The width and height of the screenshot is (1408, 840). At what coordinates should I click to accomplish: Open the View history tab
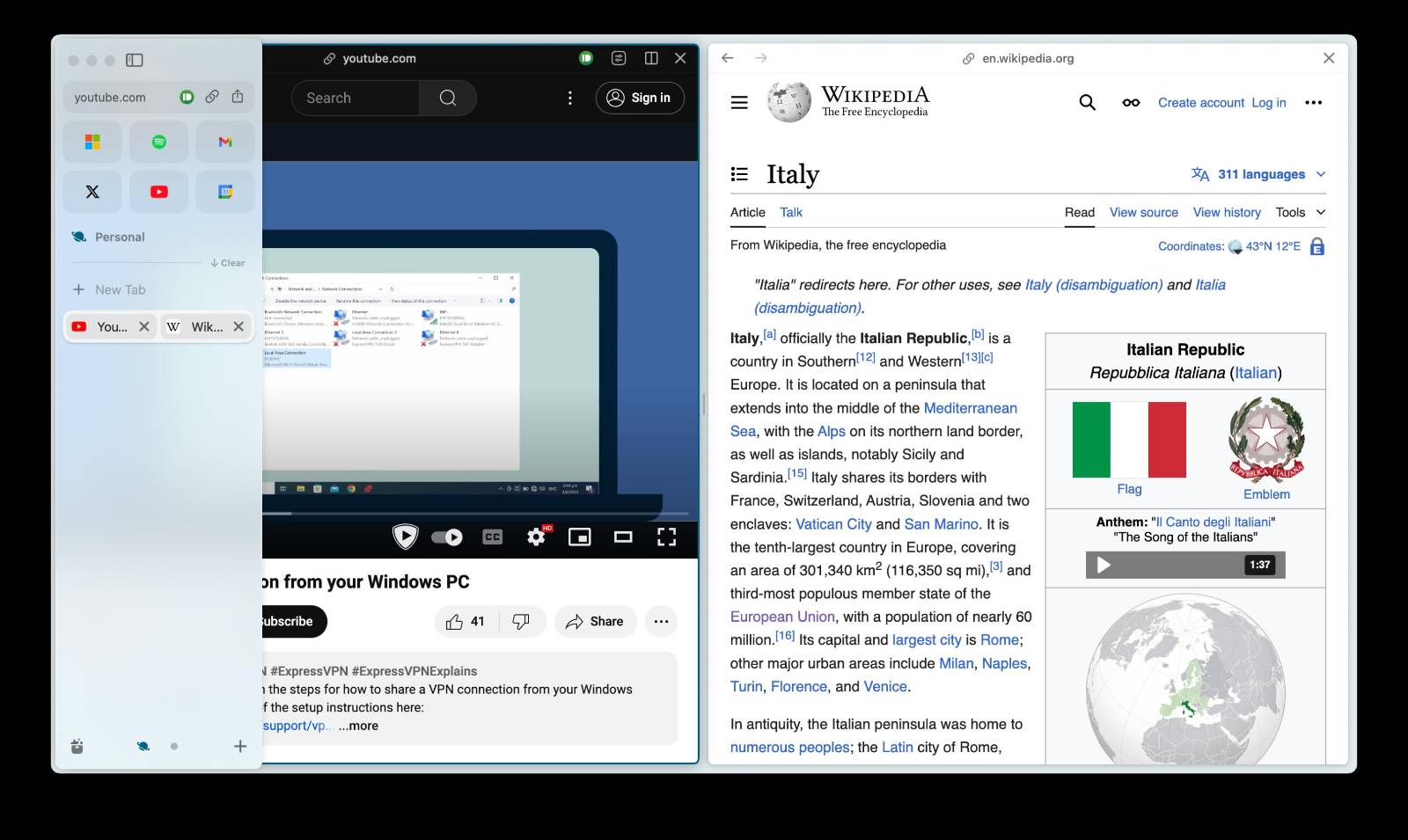tap(1227, 212)
